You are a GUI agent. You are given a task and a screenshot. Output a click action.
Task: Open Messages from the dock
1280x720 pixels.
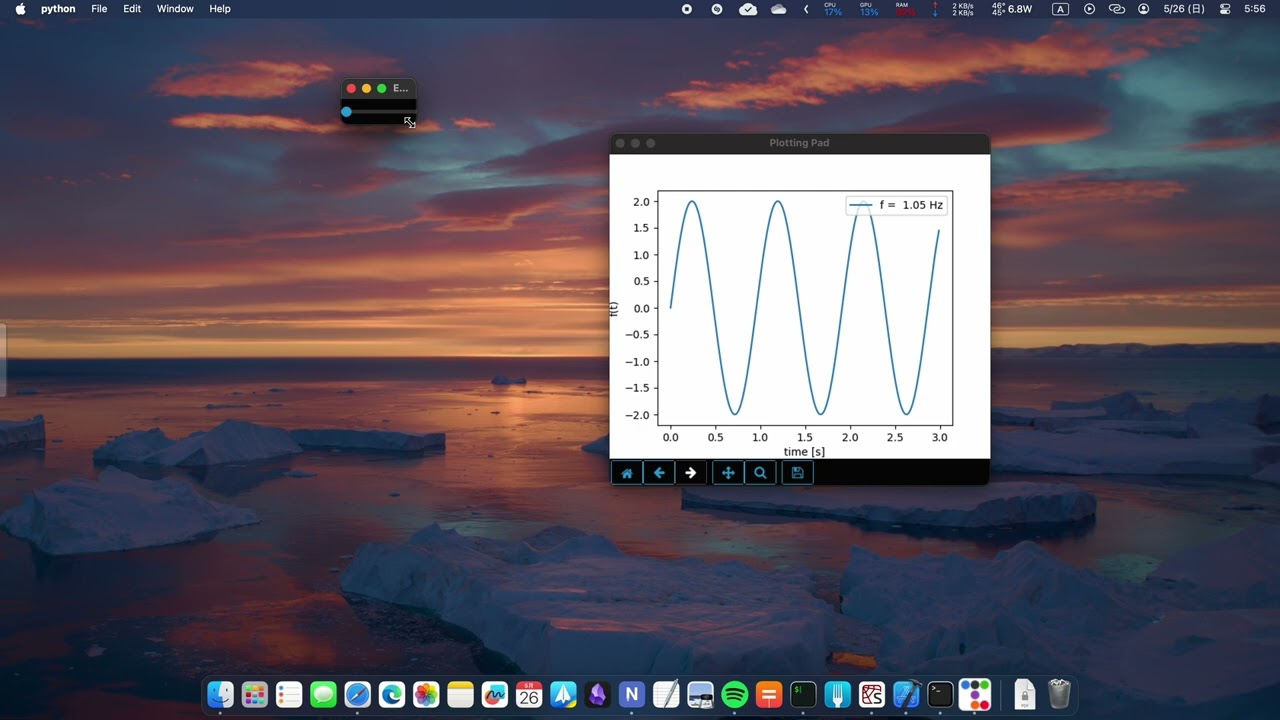[323, 694]
